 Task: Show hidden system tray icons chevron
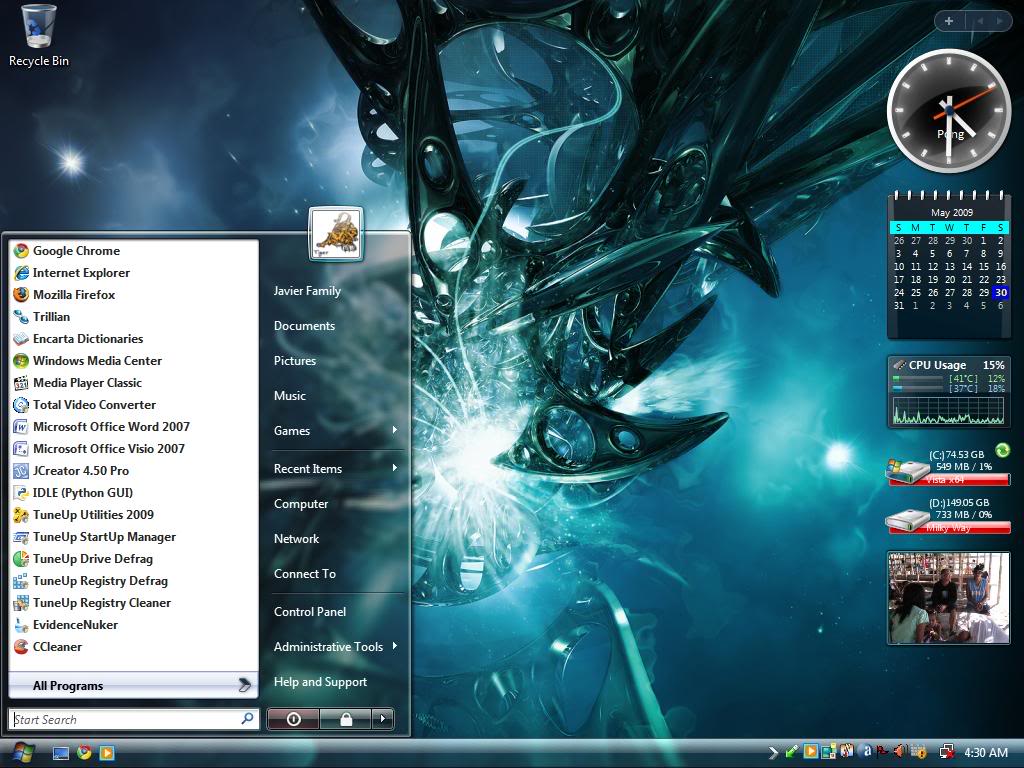point(774,752)
